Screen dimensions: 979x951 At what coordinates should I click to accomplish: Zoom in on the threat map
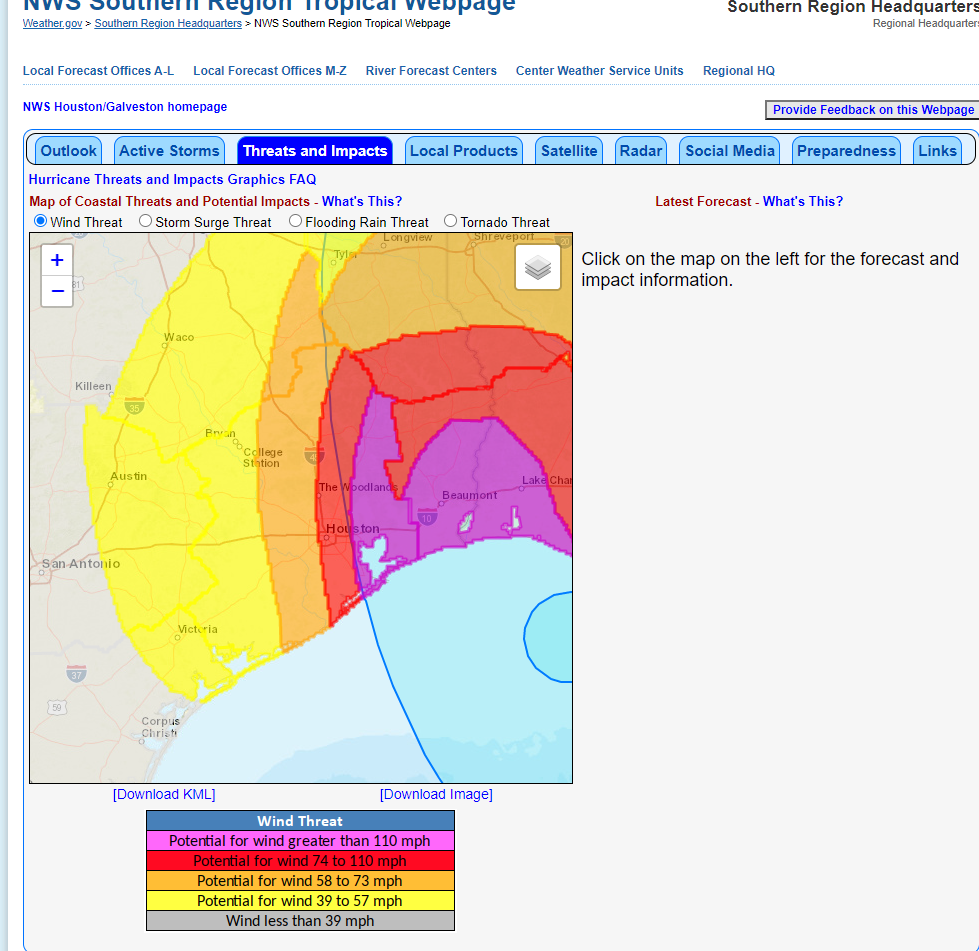tap(57, 260)
